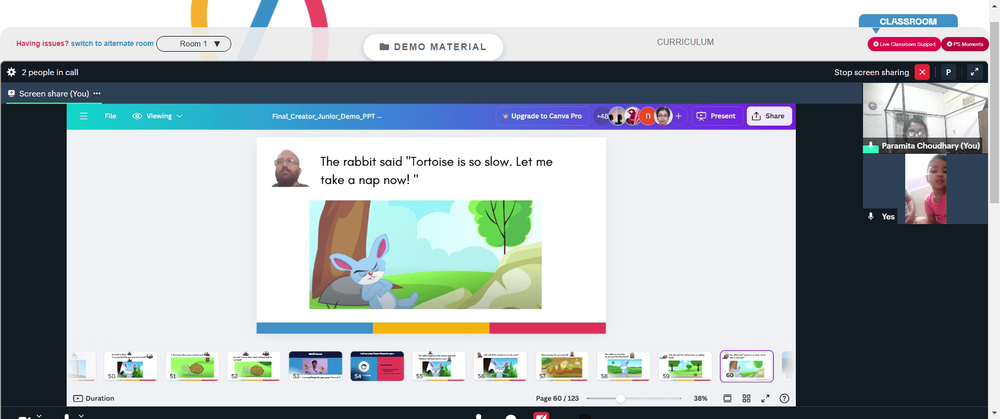Viewport: 1000px width, 419px height.
Task: Select slide 55 thumbnail
Action: [439, 366]
